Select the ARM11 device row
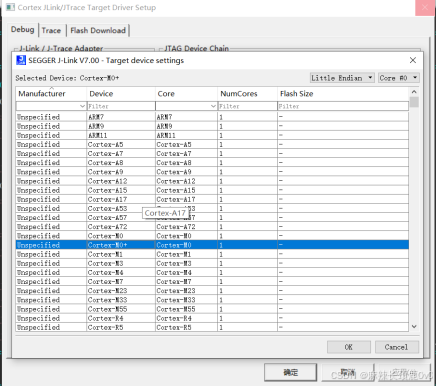This screenshot has height=387, width=437. pyautogui.click(x=212, y=135)
